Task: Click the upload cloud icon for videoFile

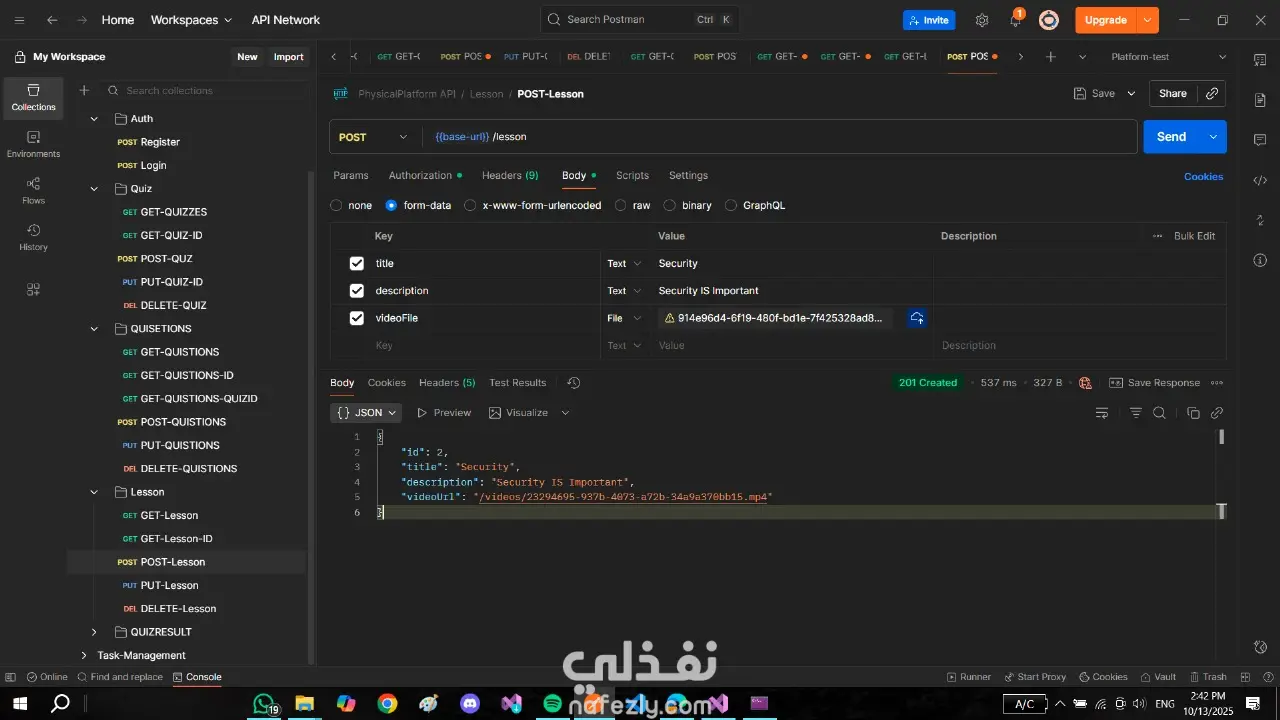Action: coord(916,318)
